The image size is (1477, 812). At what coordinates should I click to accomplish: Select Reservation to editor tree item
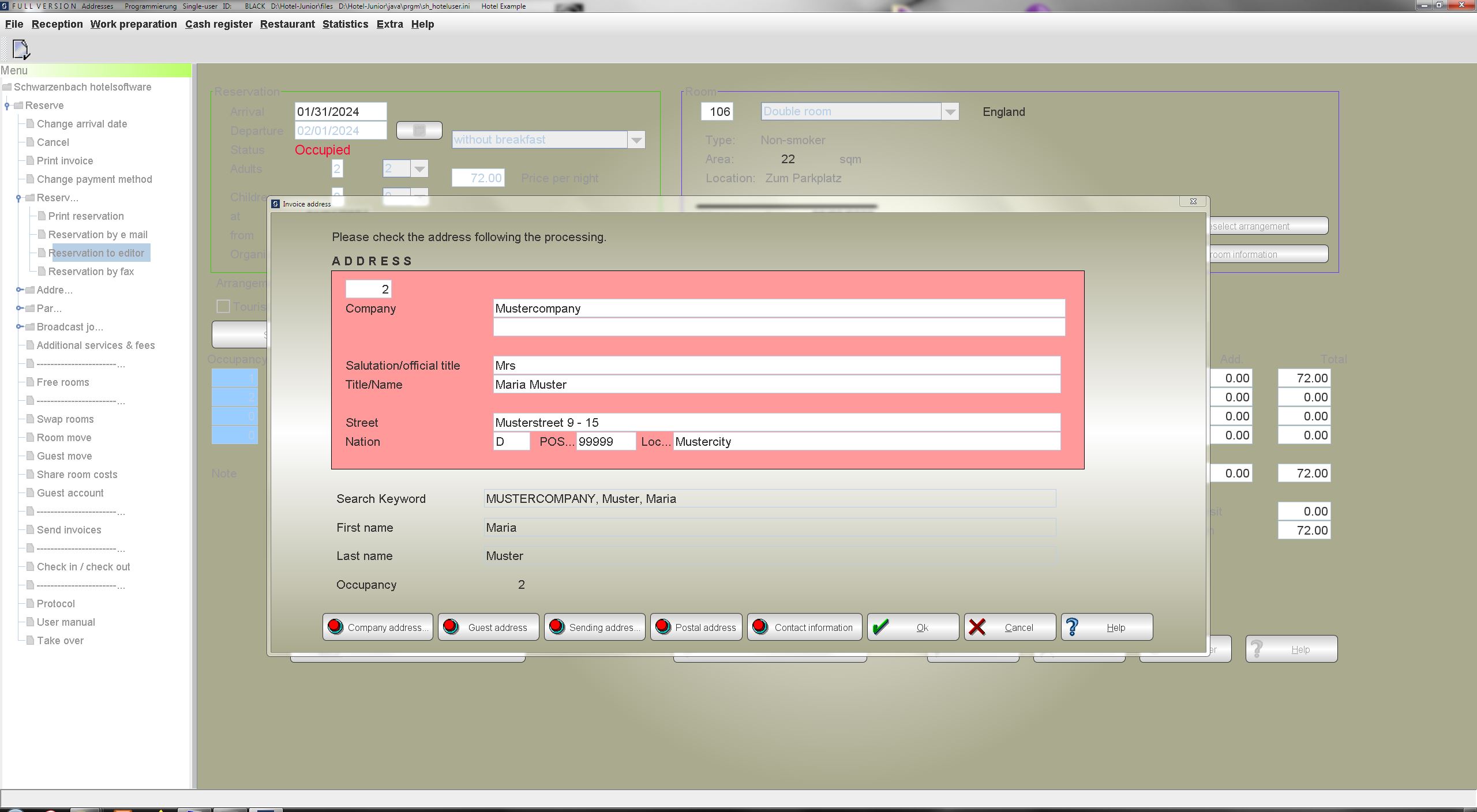(96, 253)
